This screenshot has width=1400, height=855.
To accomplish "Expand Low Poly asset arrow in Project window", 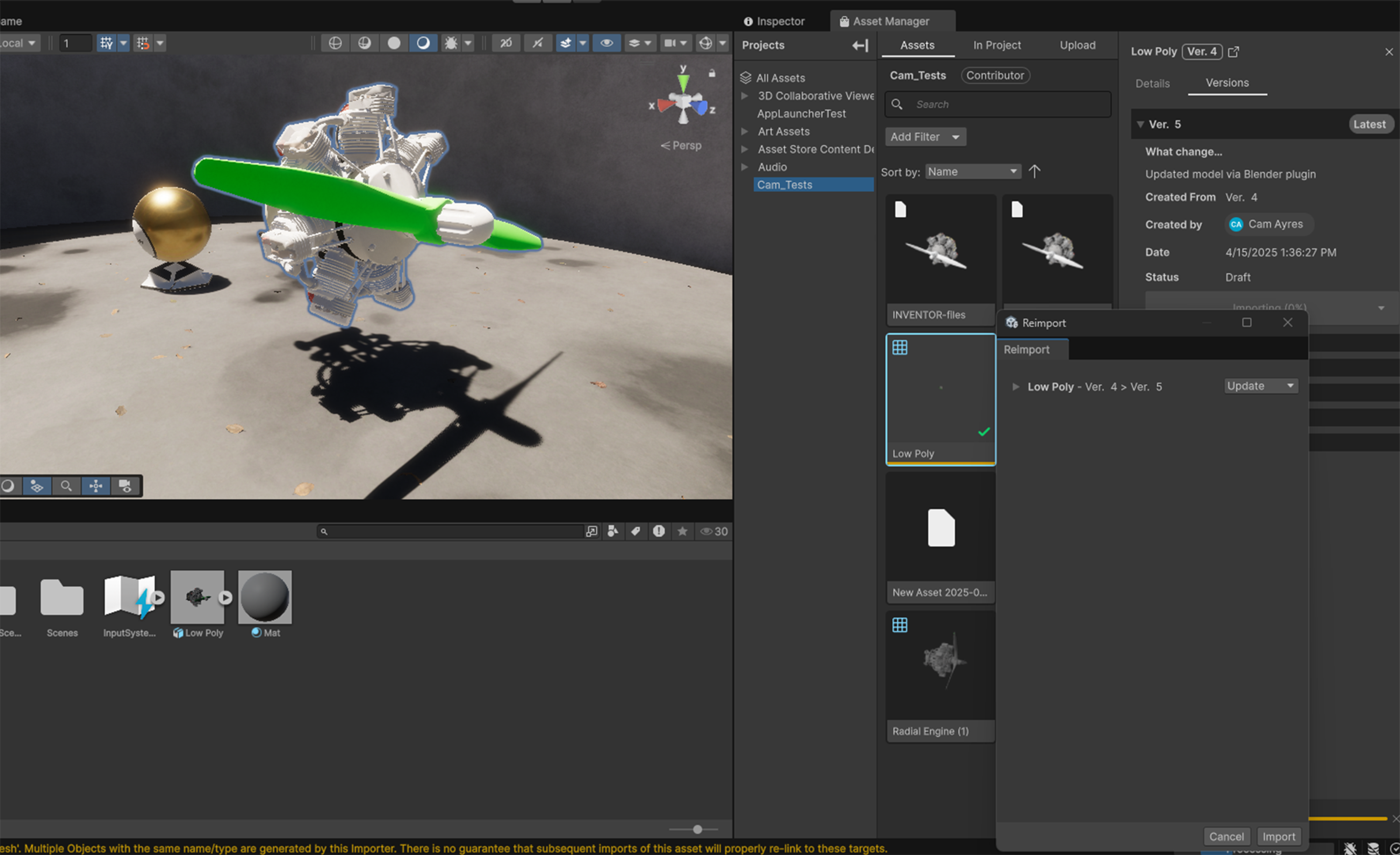I will click(226, 598).
